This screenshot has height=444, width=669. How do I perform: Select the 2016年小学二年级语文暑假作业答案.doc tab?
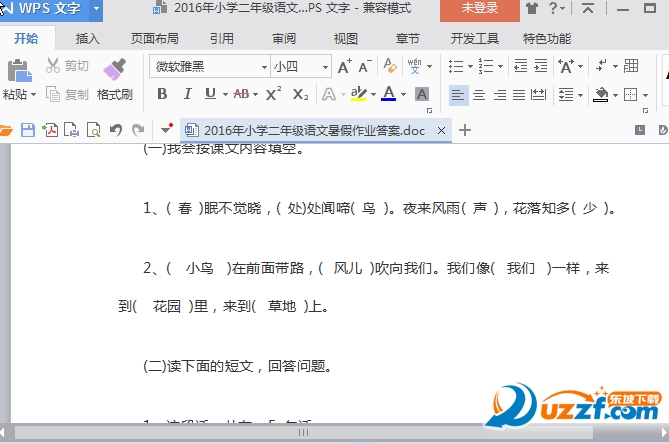pos(316,131)
